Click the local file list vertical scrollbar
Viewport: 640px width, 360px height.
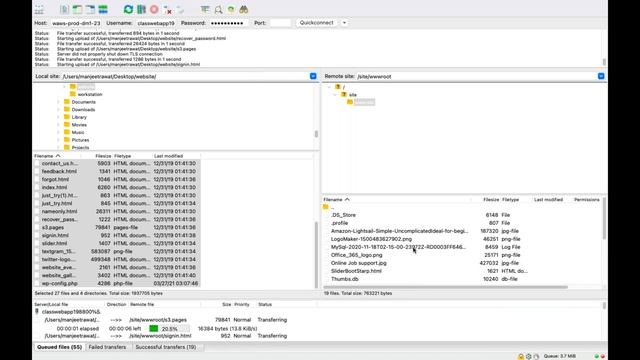coord(316,255)
